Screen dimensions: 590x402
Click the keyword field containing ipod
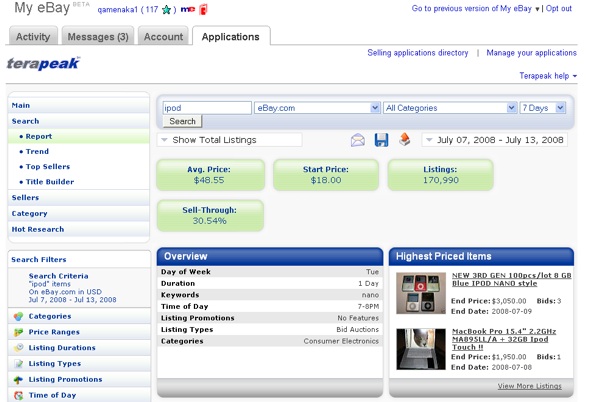click(x=207, y=108)
